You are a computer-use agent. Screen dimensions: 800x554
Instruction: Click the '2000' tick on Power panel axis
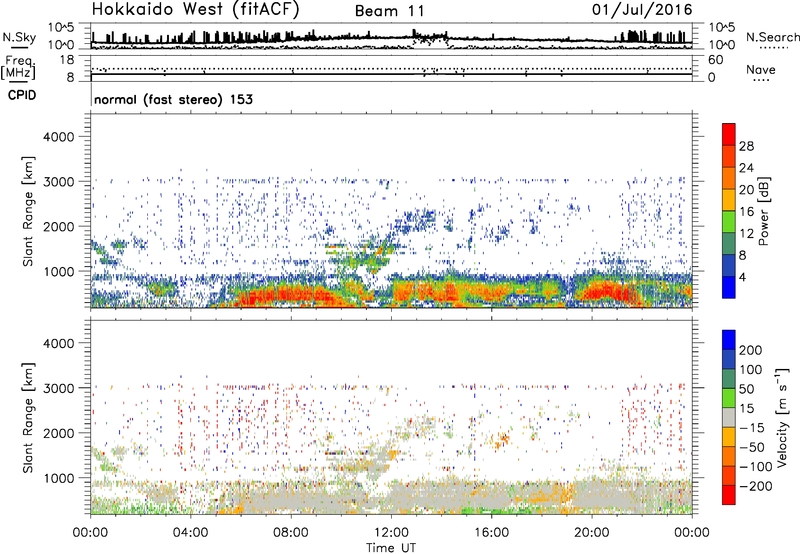point(59,226)
